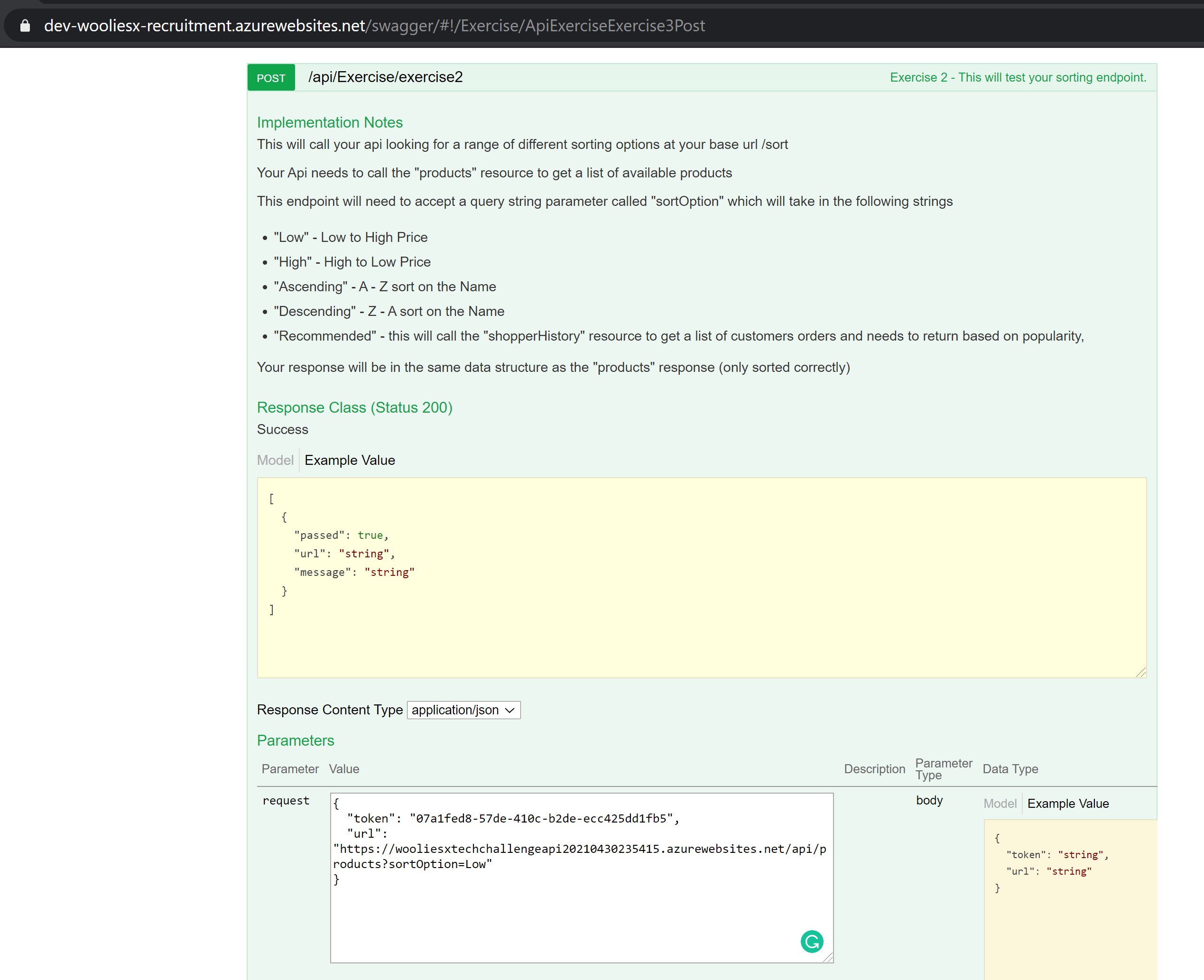Viewport: 1204px width, 980px height.
Task: Click resize handle of response example box
Action: point(1141,672)
